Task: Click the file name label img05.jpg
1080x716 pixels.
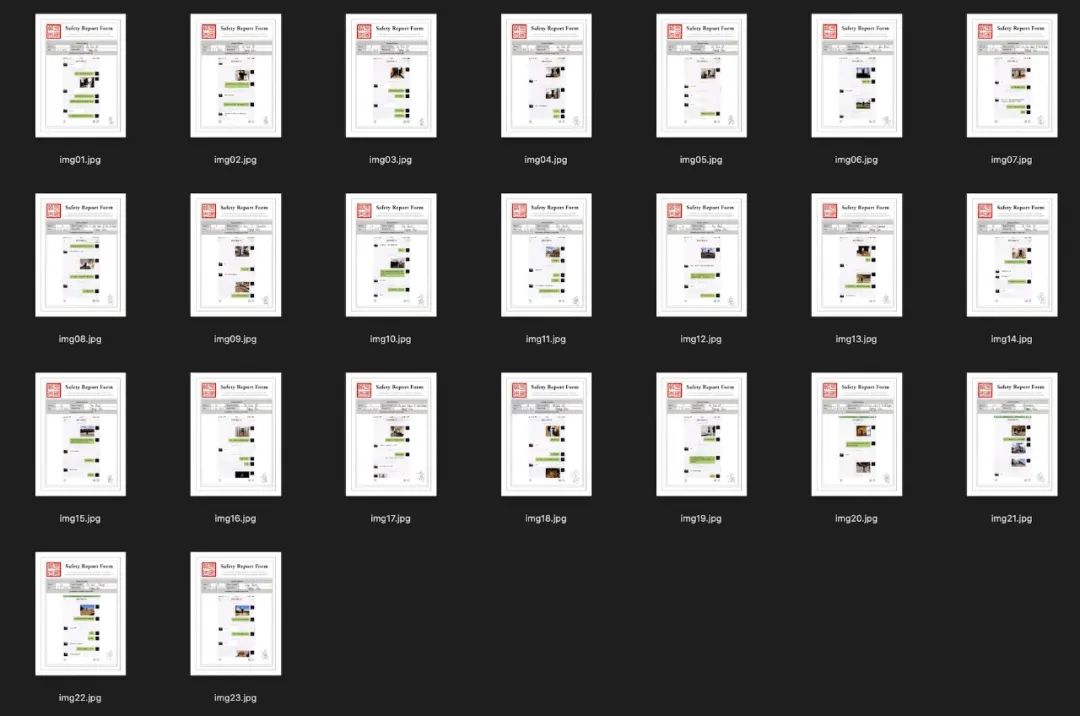Action: pos(701,160)
